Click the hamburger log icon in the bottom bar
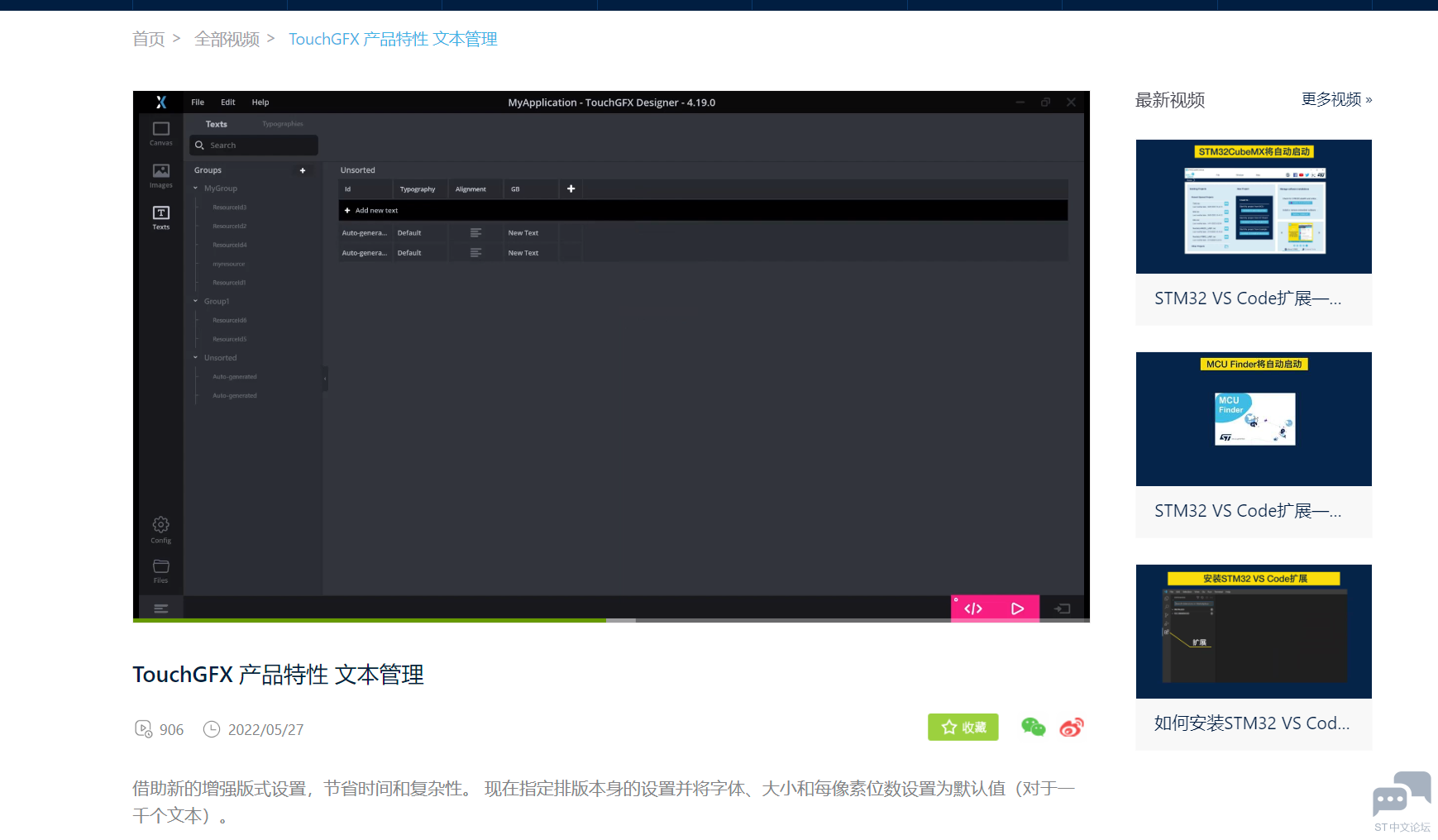1438x840 pixels. 161,609
